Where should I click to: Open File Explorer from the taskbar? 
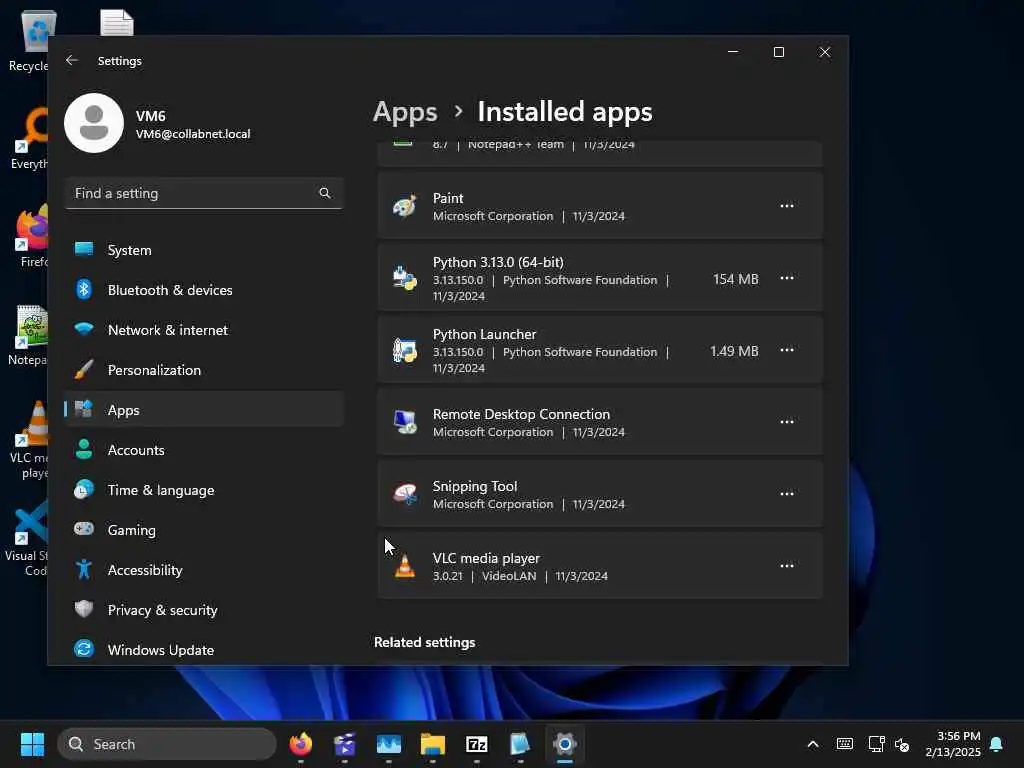click(432, 744)
